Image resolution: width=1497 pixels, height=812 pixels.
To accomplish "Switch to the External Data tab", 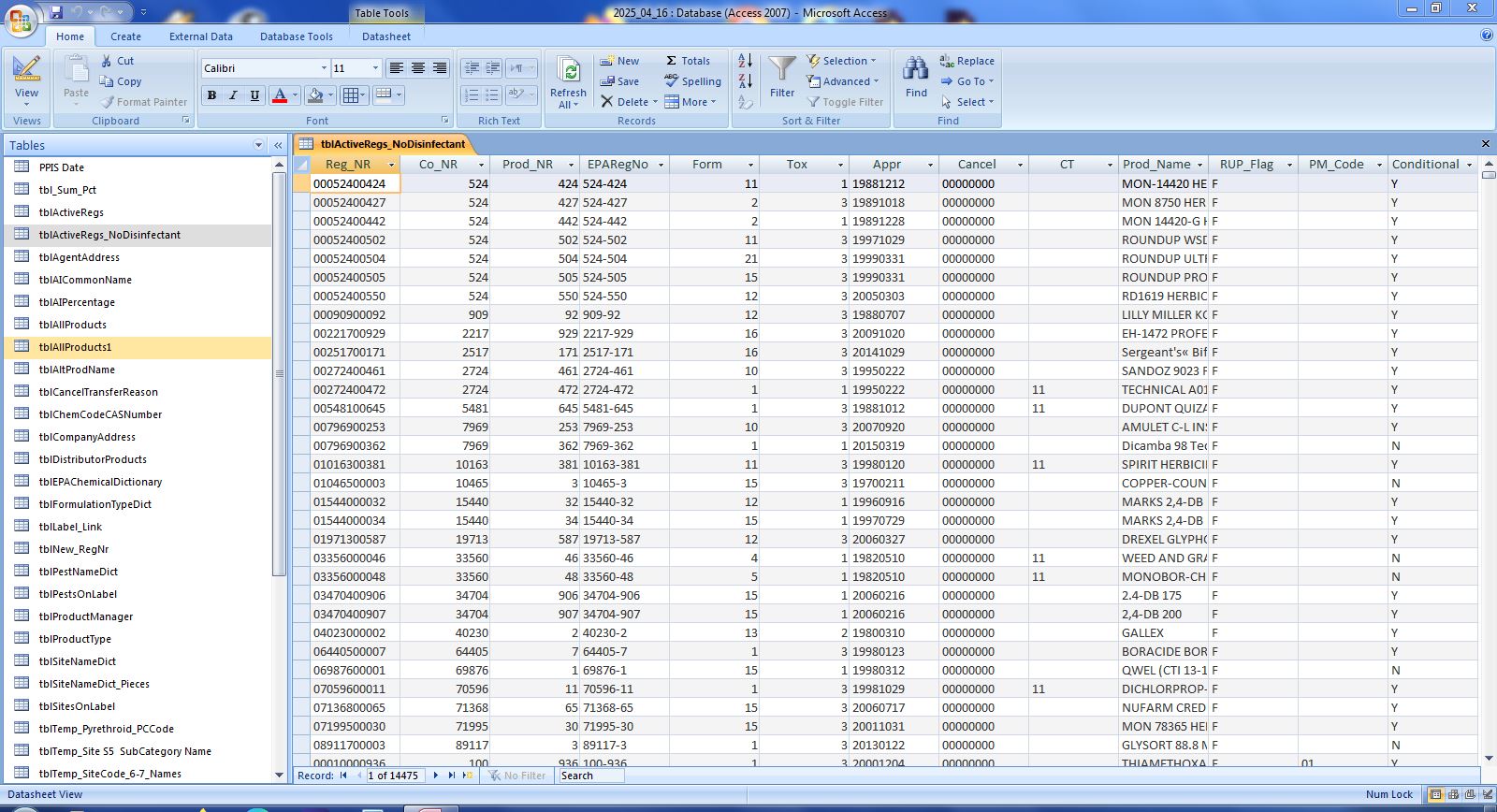I will (201, 36).
